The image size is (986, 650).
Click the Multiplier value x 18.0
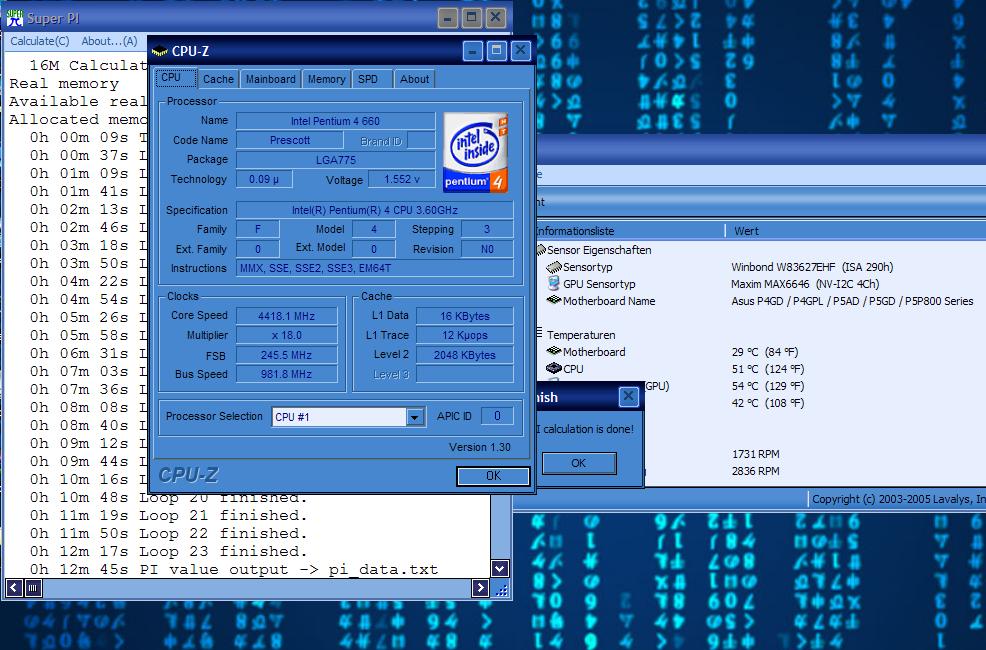pyautogui.click(x=287, y=335)
